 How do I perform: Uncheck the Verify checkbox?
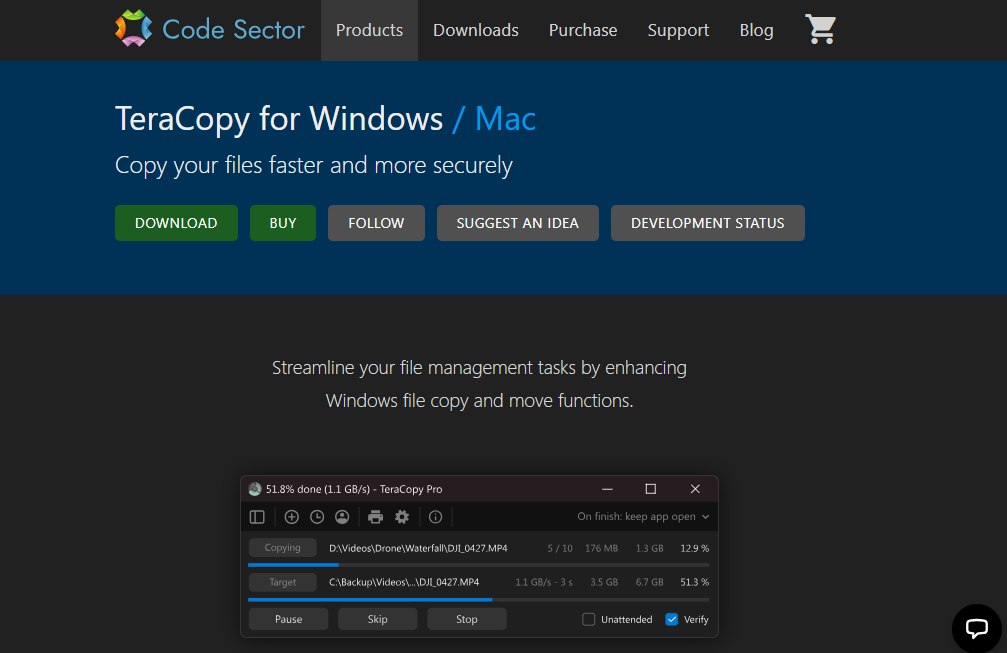pos(672,620)
